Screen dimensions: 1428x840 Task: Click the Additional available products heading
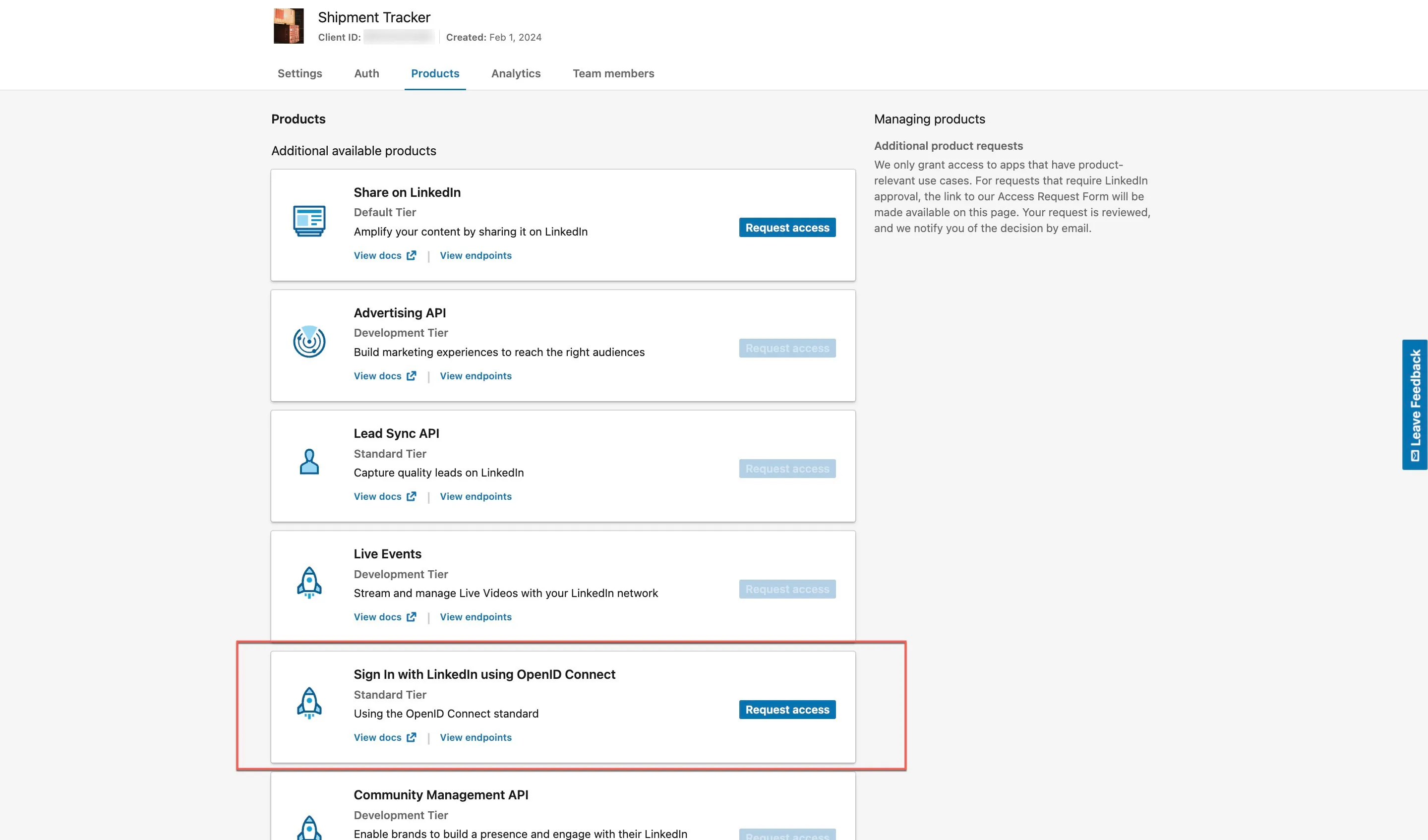354,151
